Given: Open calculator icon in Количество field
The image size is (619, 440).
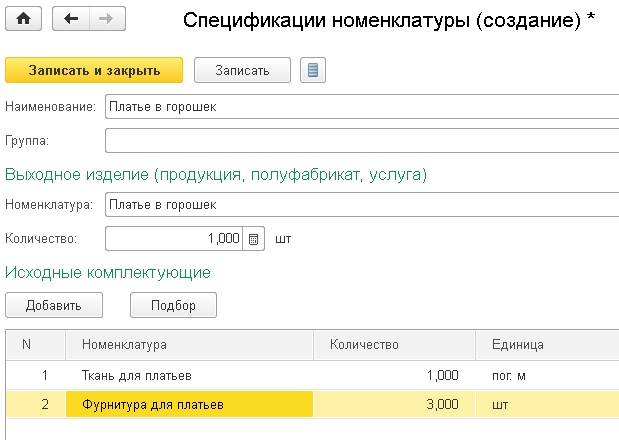Looking at the screenshot, I should coord(253,239).
